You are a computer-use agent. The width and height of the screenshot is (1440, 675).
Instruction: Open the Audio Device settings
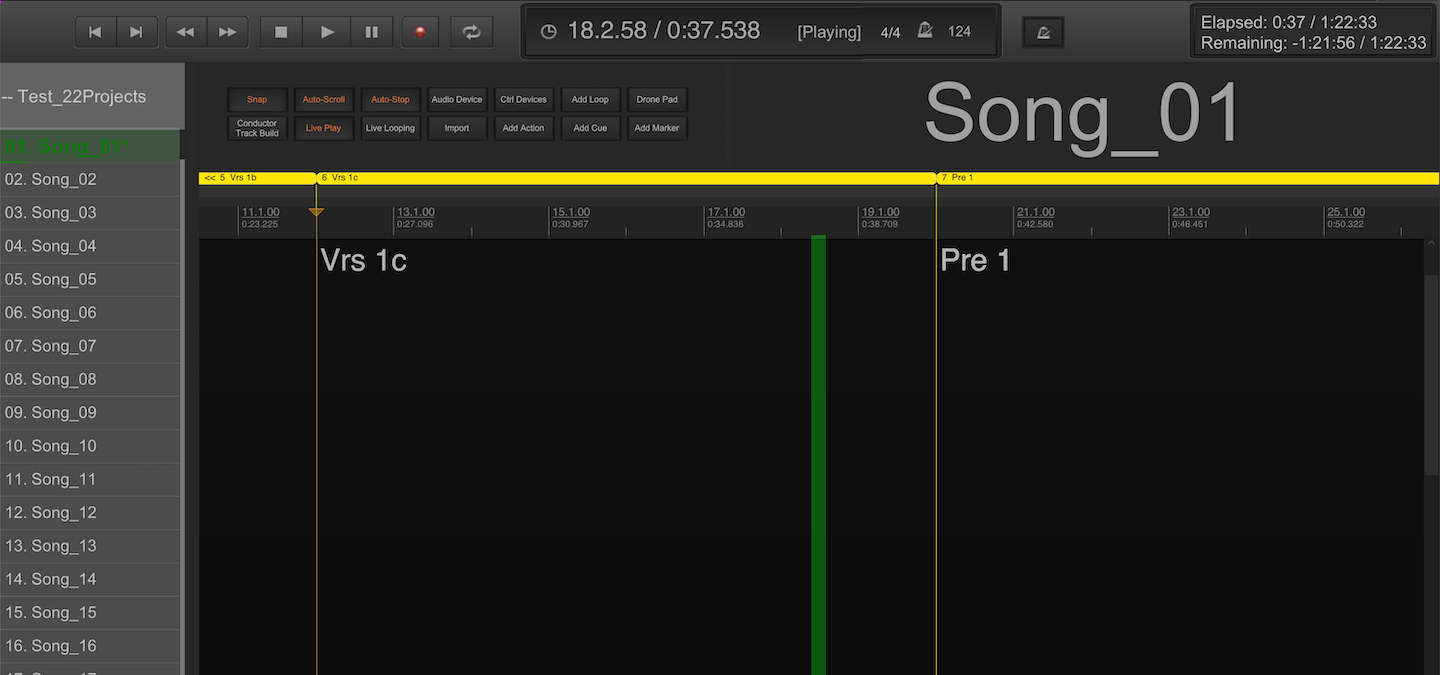457,100
